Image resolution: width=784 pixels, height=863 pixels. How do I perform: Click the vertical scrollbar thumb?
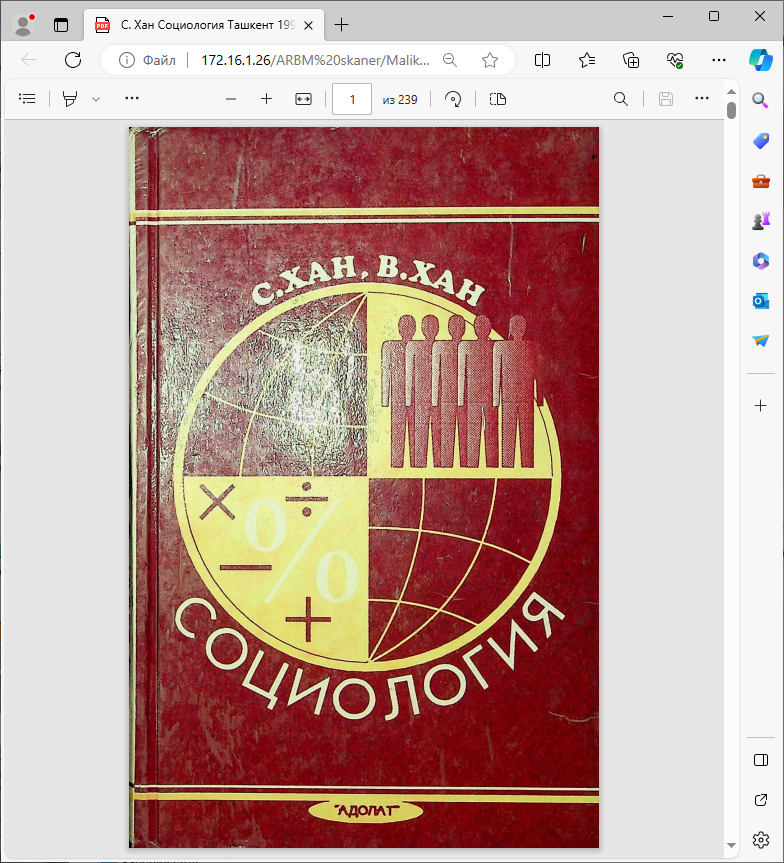pos(731,111)
